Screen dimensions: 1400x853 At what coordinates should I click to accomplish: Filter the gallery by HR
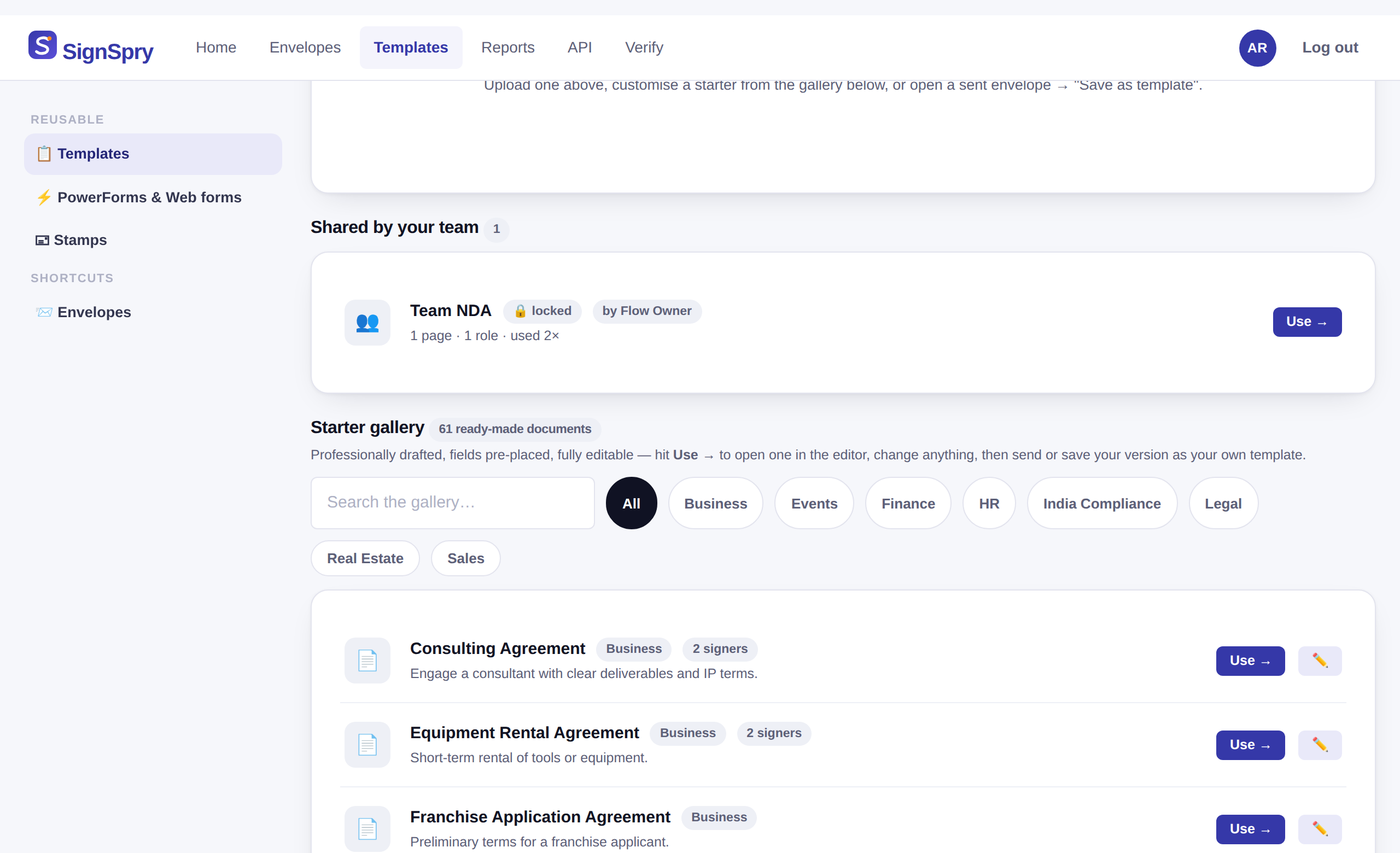(989, 503)
